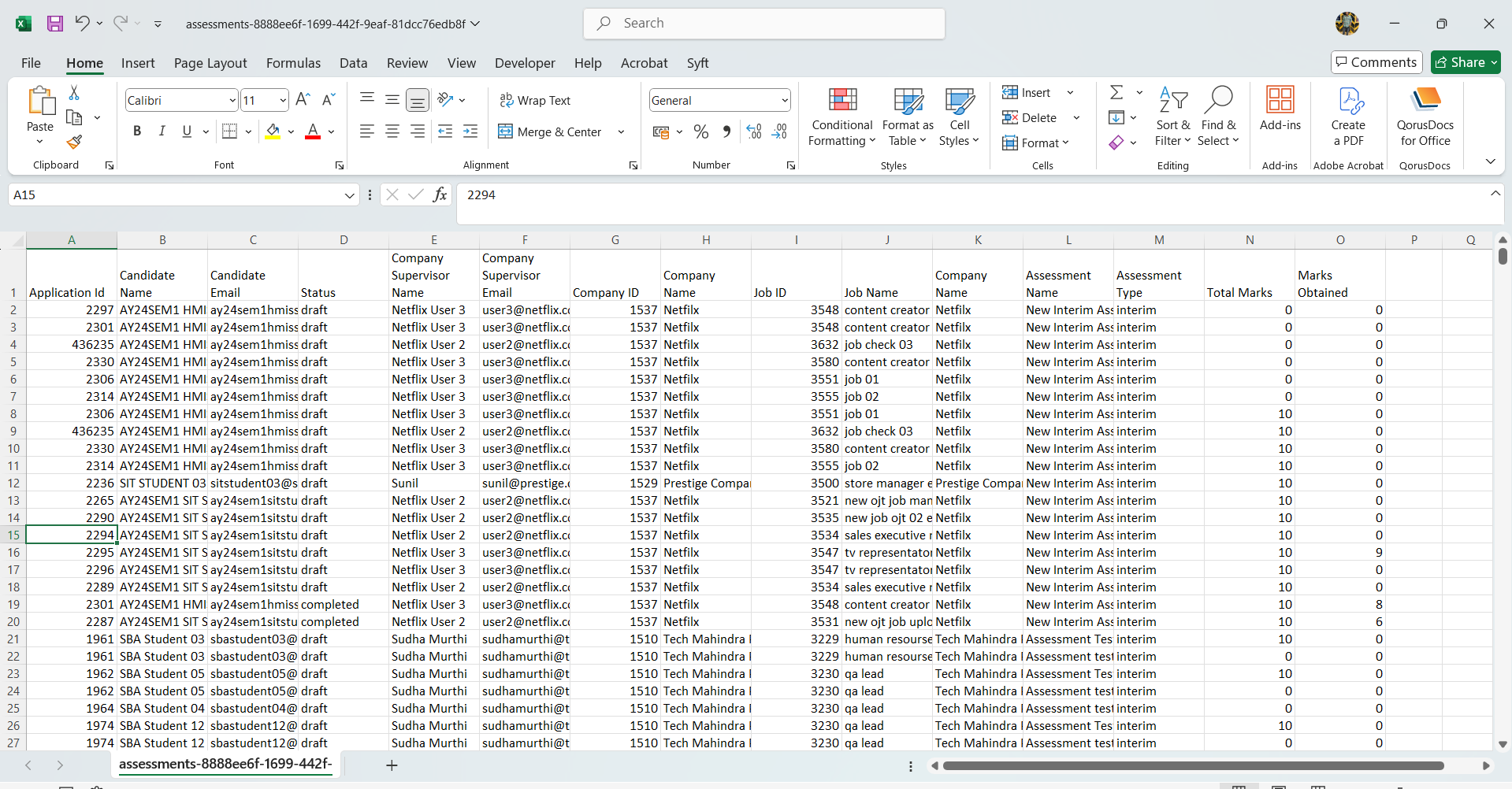Click the Cut scissors icon
Image resolution: width=1512 pixels, height=789 pixels.
click(x=74, y=93)
